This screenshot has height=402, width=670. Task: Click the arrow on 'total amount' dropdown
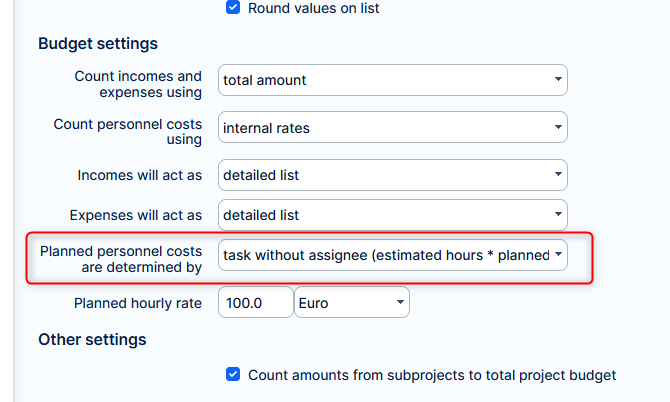pyautogui.click(x=556, y=80)
